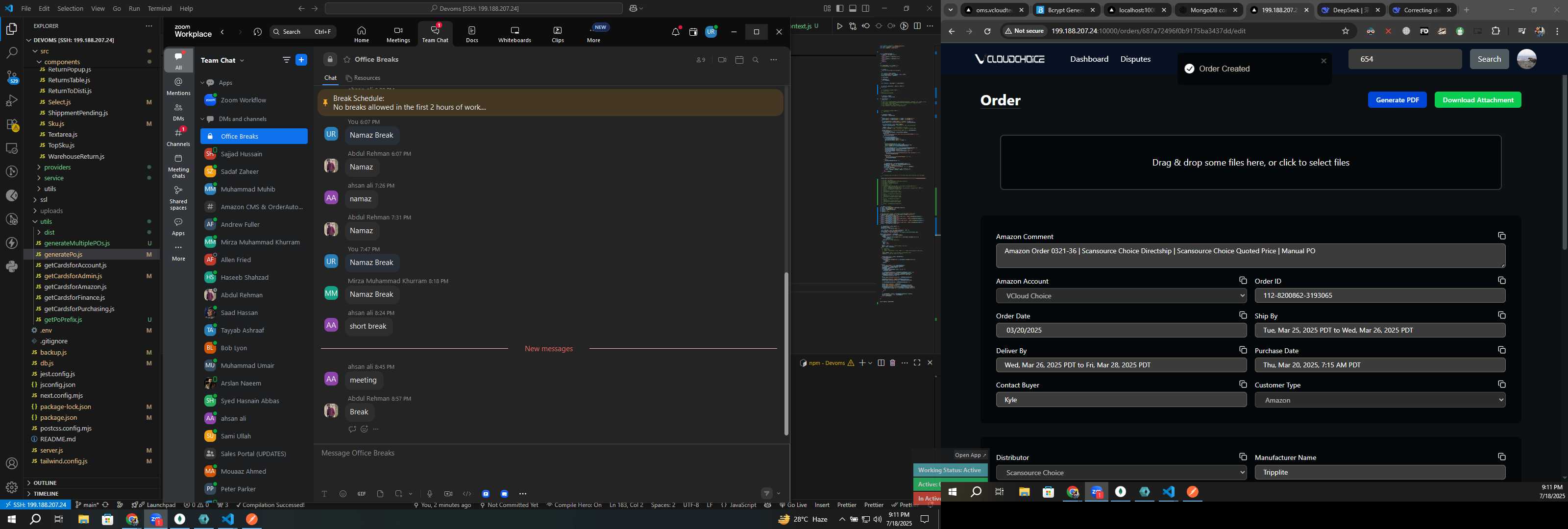Open the Customer Type dropdown

pos(1380,400)
